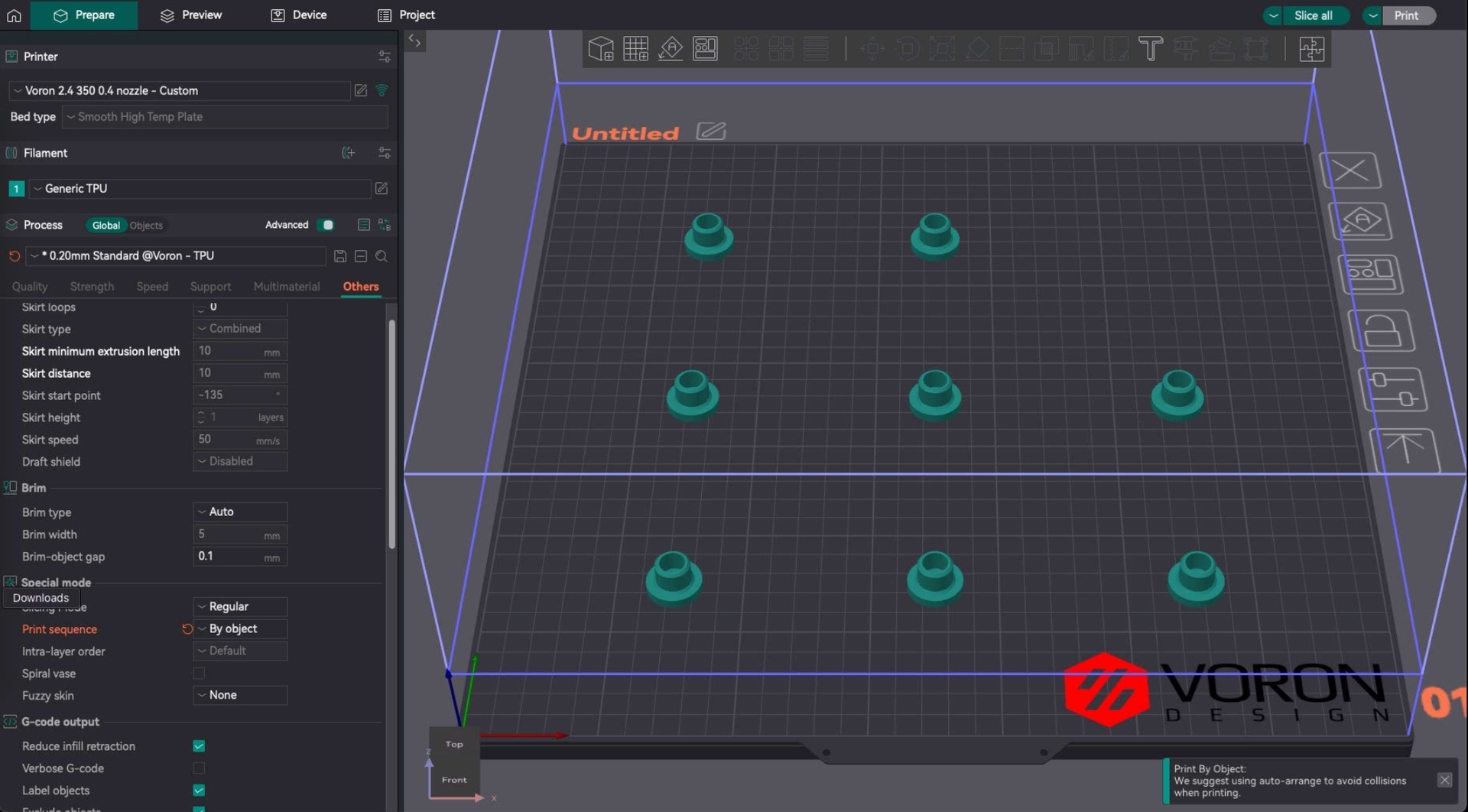Screen dimensions: 1468x812
Task: Open the Multimaterial settings tab
Action: [287, 287]
